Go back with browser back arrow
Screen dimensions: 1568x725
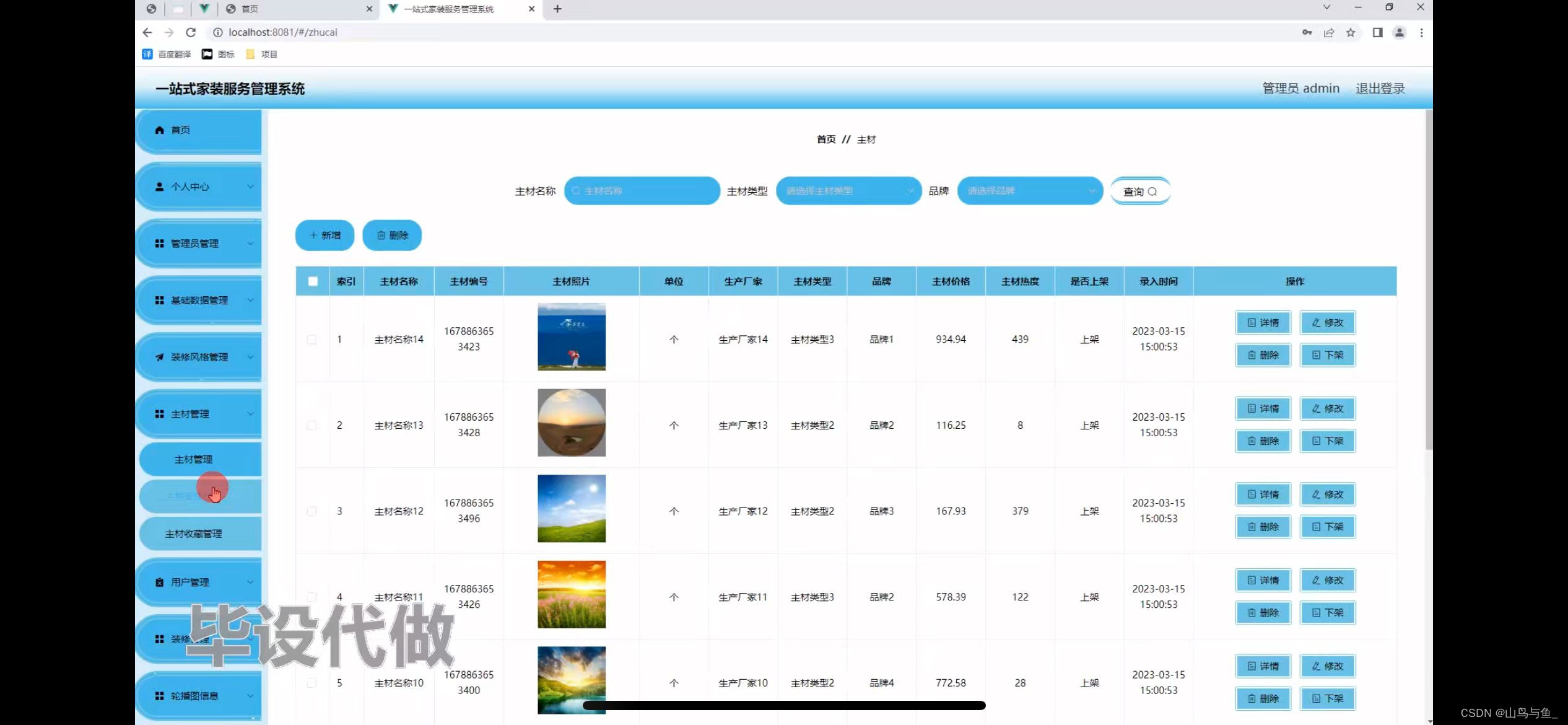147,32
